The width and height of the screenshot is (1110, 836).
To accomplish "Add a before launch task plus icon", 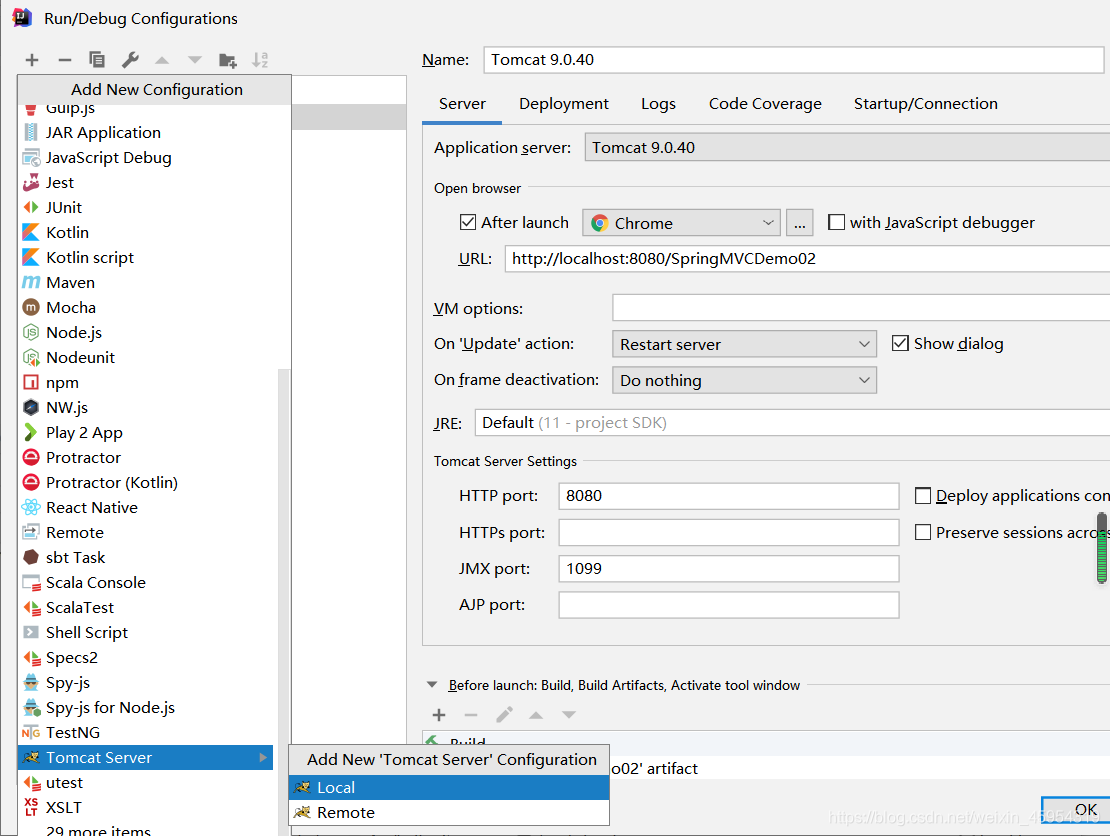I will pyautogui.click(x=439, y=715).
